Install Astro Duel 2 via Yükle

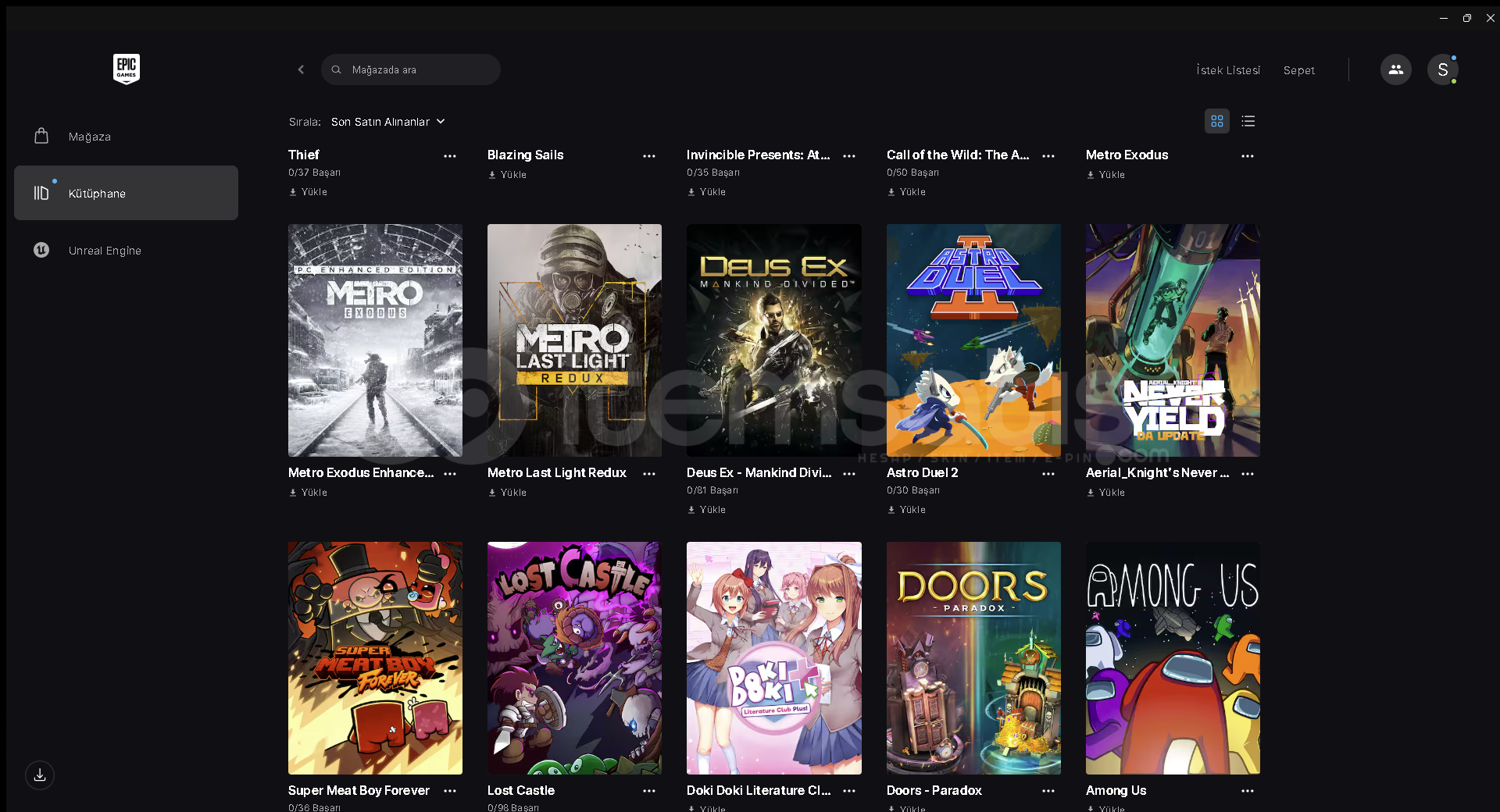907,510
